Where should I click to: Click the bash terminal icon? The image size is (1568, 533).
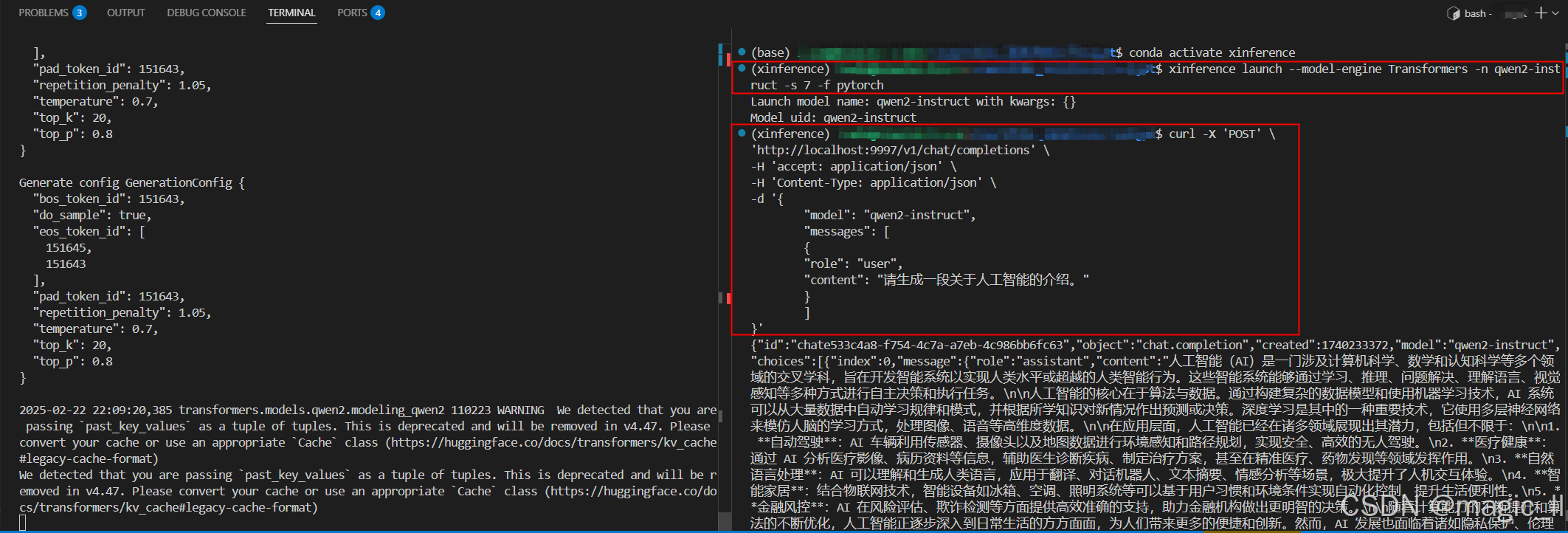pyautogui.click(x=1453, y=13)
